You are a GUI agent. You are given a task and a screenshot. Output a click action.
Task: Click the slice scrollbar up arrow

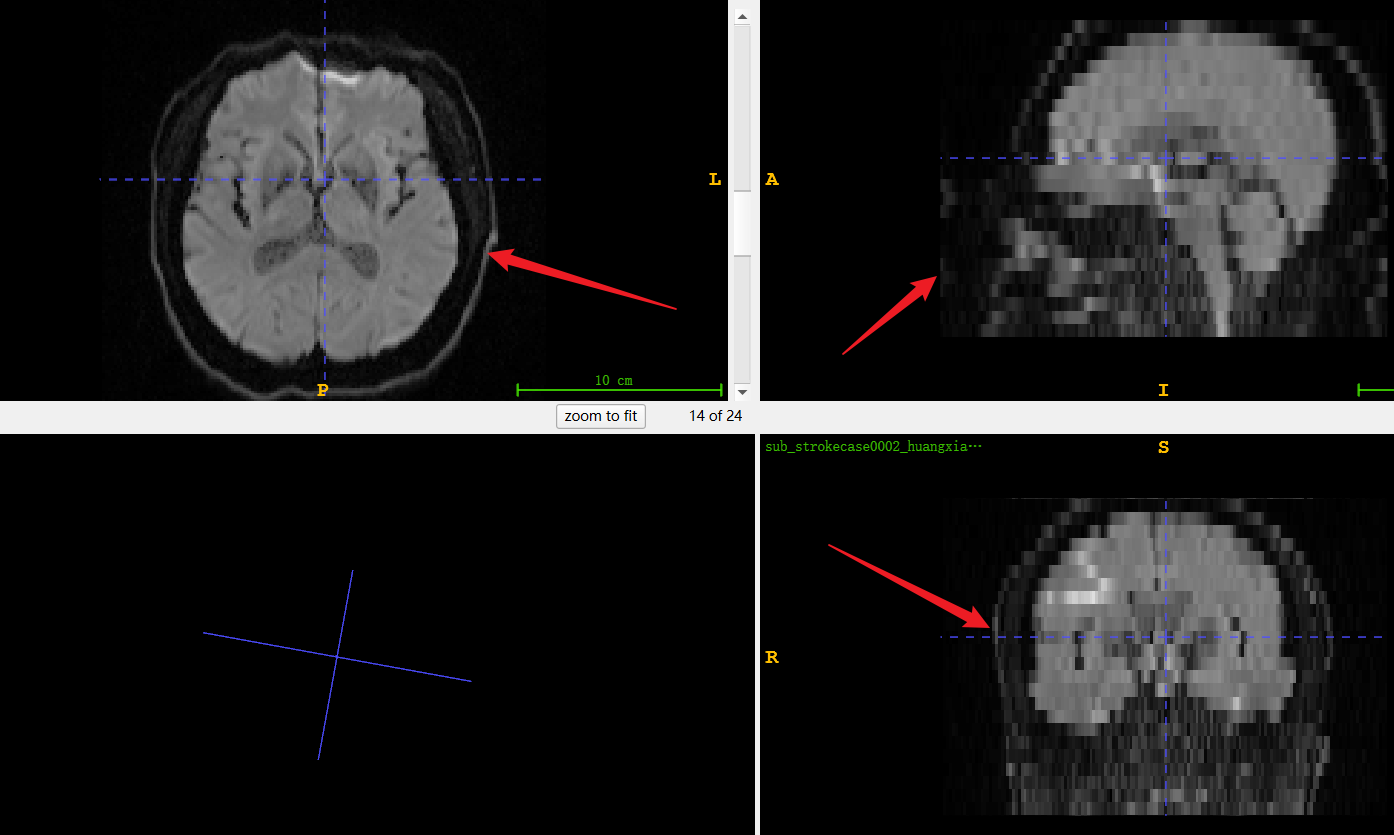(x=742, y=16)
